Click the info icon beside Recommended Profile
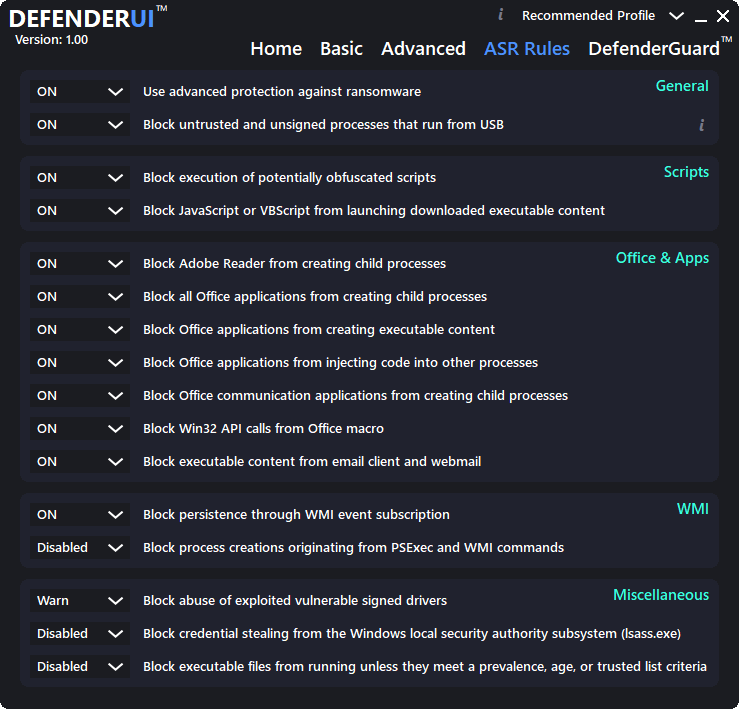 click(x=501, y=15)
